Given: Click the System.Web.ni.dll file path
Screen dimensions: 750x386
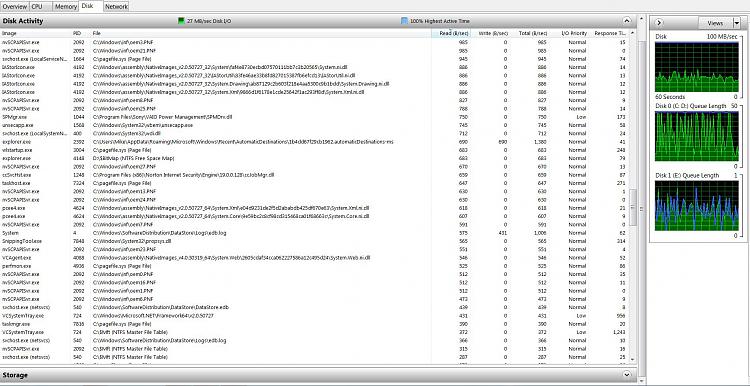Looking at the screenshot, I should [x=232, y=258].
